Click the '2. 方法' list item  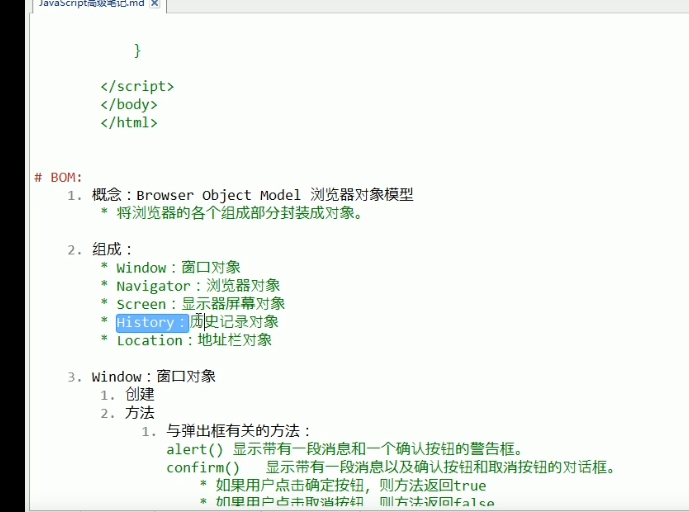point(127,413)
